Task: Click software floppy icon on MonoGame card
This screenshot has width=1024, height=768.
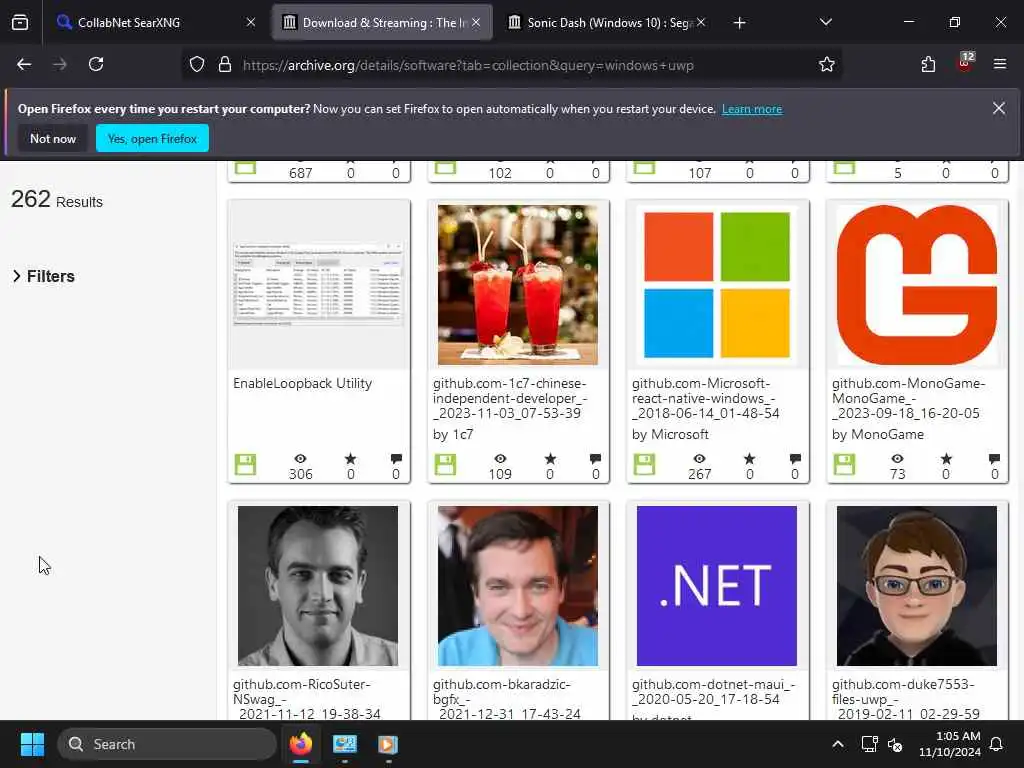Action: tap(844, 464)
